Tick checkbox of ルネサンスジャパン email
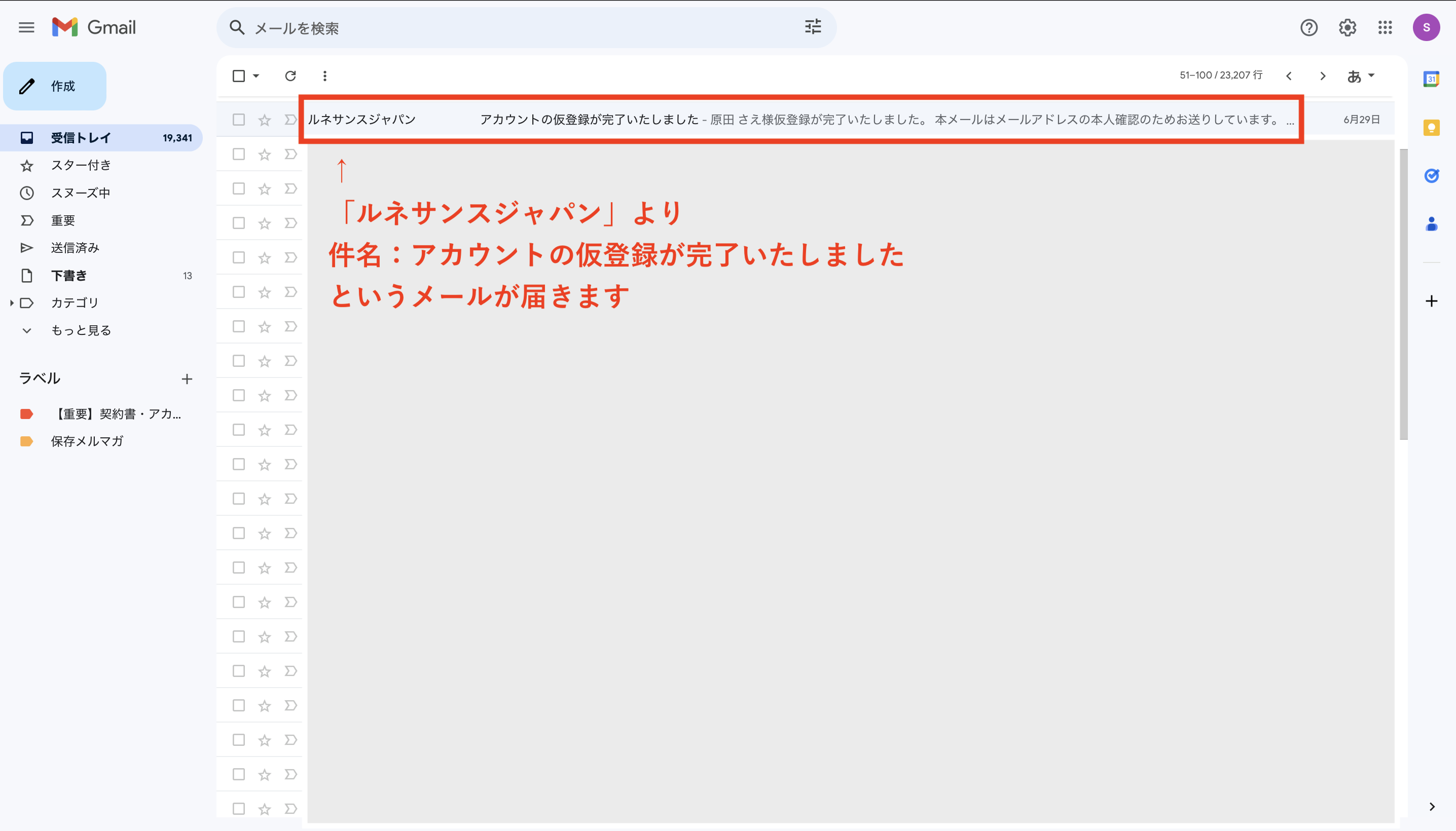Image resolution: width=1456 pixels, height=831 pixels. [x=239, y=120]
